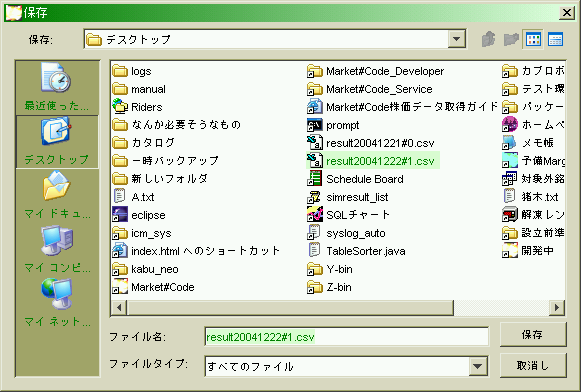Click the 保存 save button

(533, 335)
